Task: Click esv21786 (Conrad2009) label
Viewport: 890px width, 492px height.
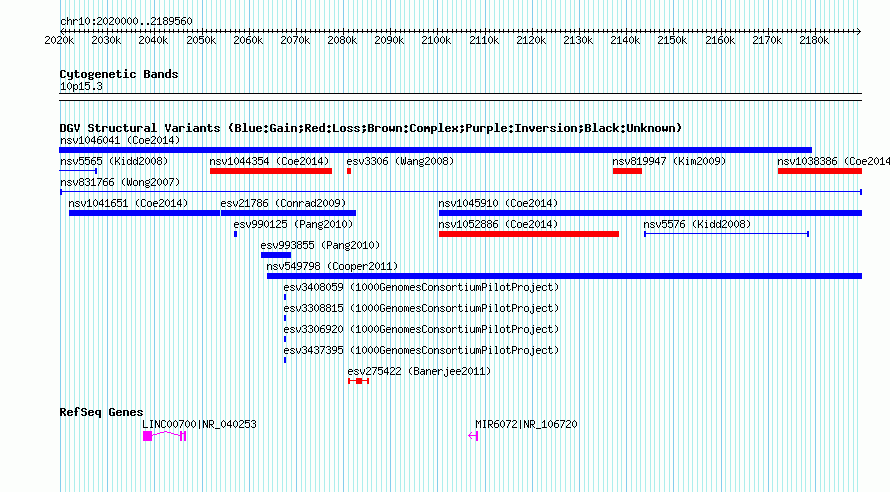Action: point(283,203)
